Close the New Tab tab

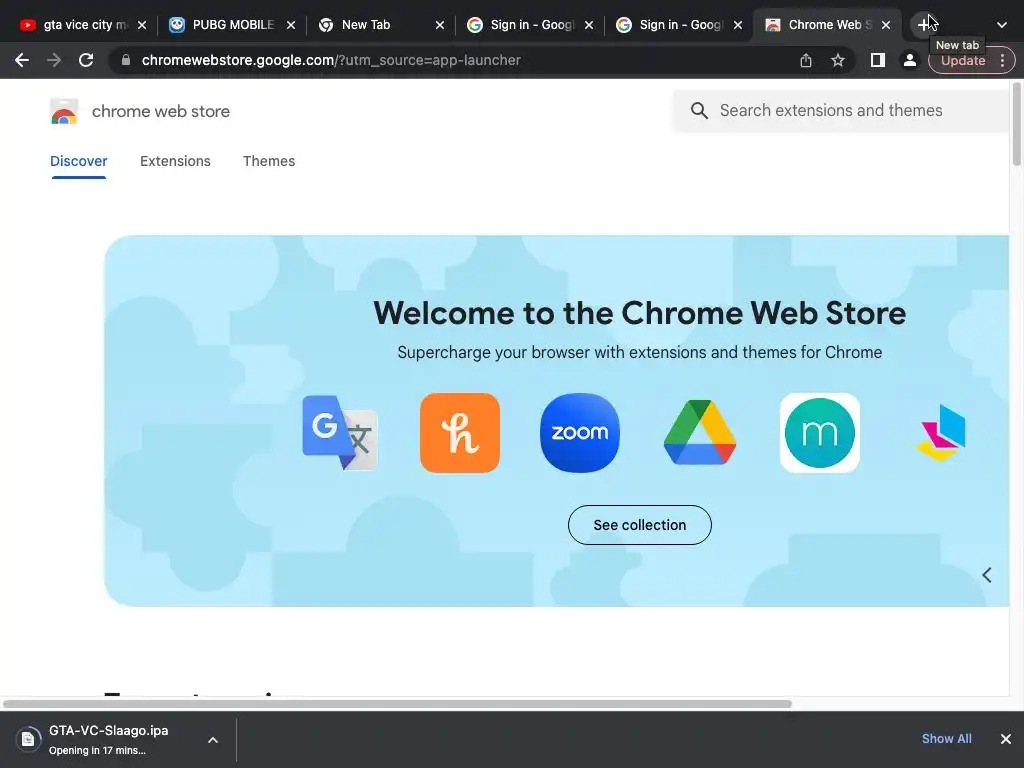440,25
